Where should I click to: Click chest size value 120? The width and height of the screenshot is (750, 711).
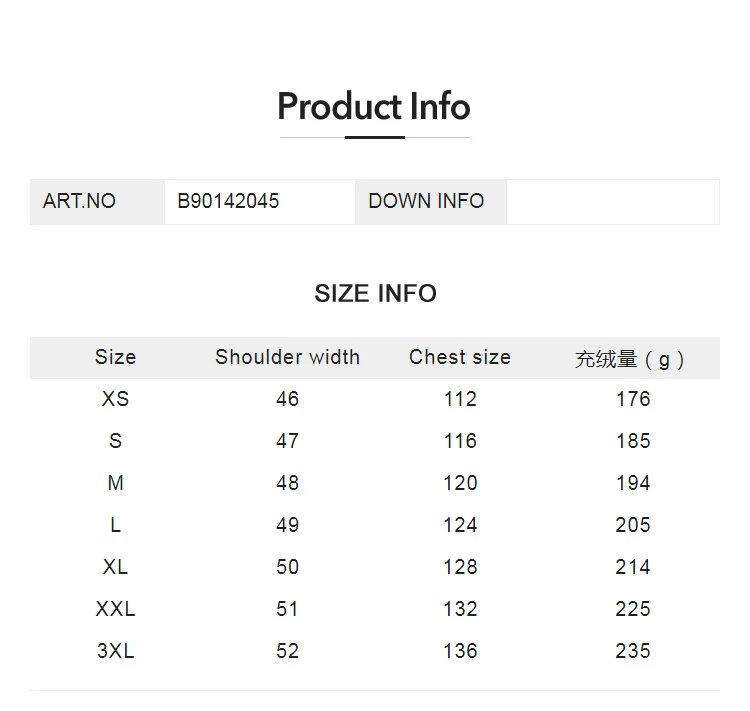coord(460,483)
